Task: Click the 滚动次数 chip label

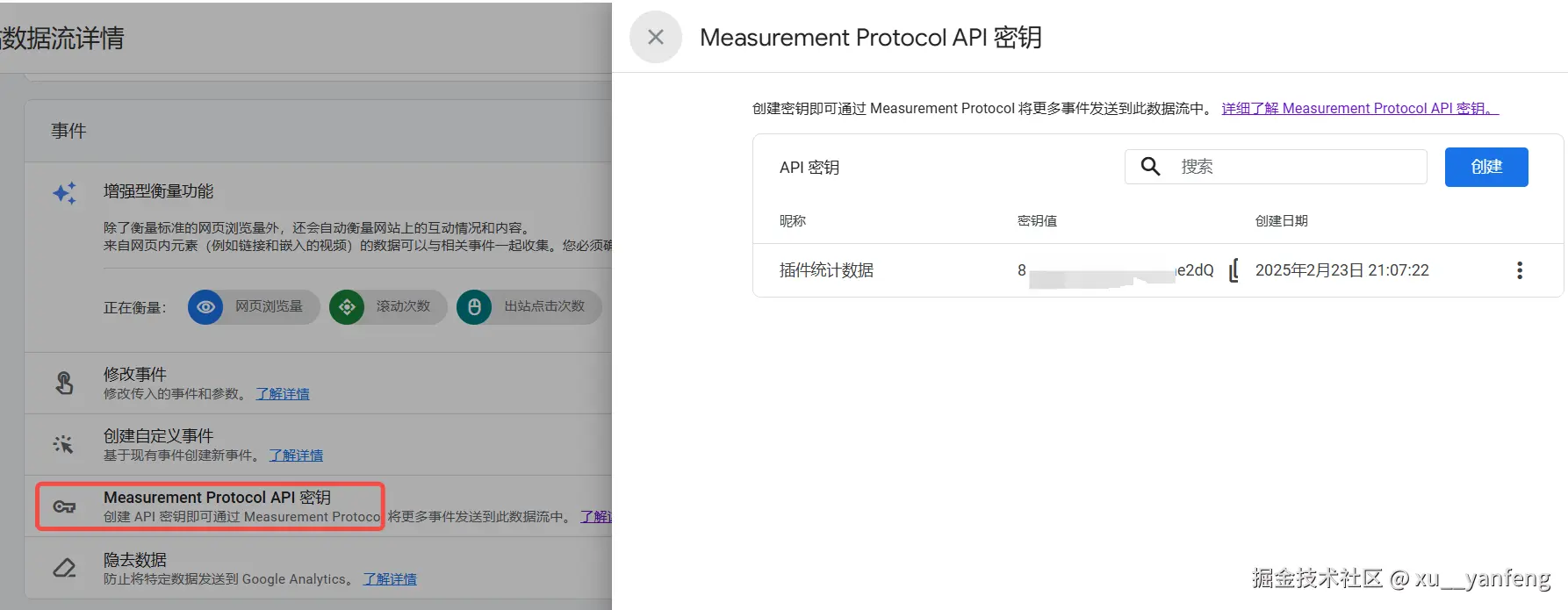Action: click(403, 306)
